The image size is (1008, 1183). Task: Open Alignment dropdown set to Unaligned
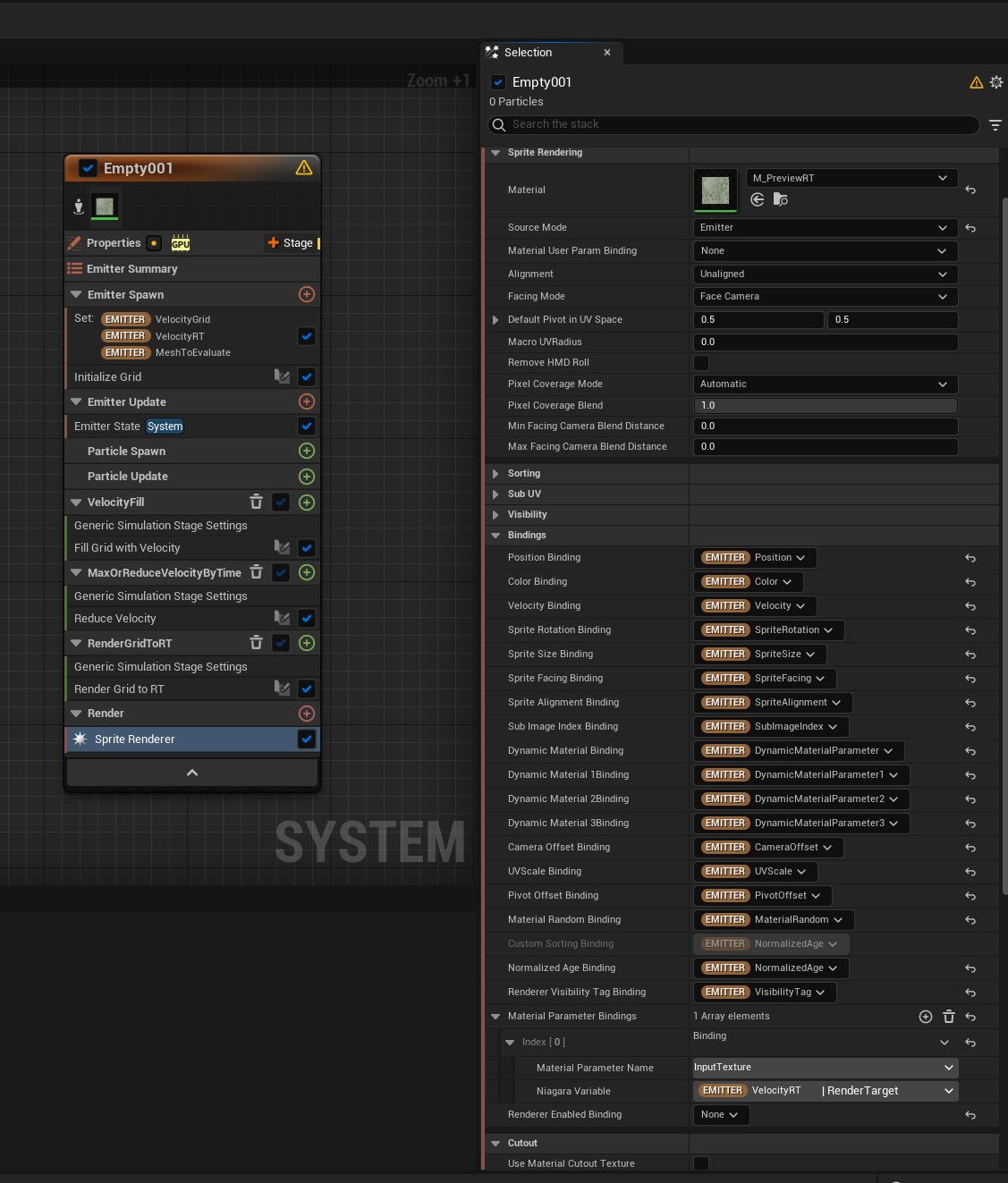tap(826, 275)
